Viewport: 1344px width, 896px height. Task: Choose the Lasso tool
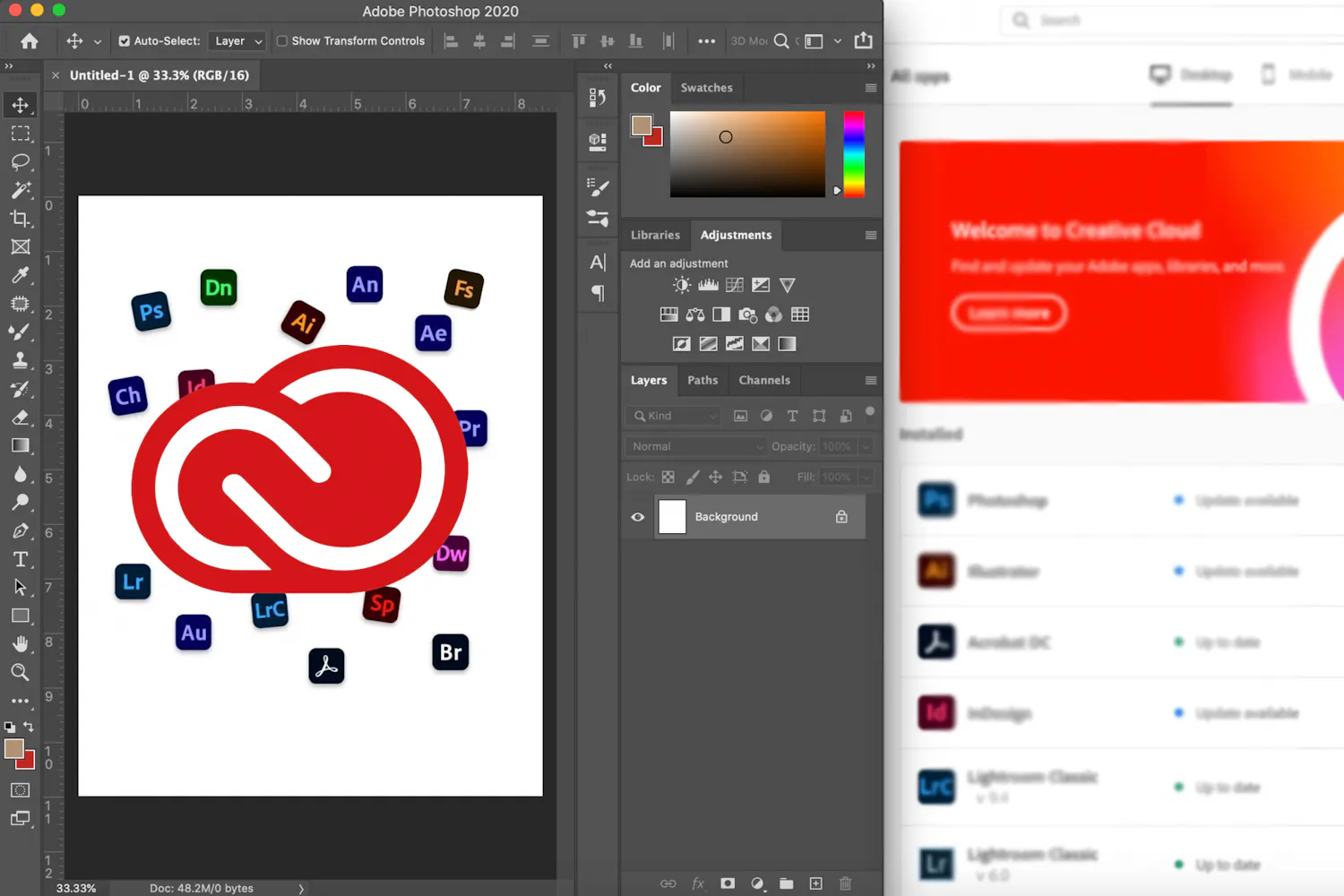click(20, 162)
